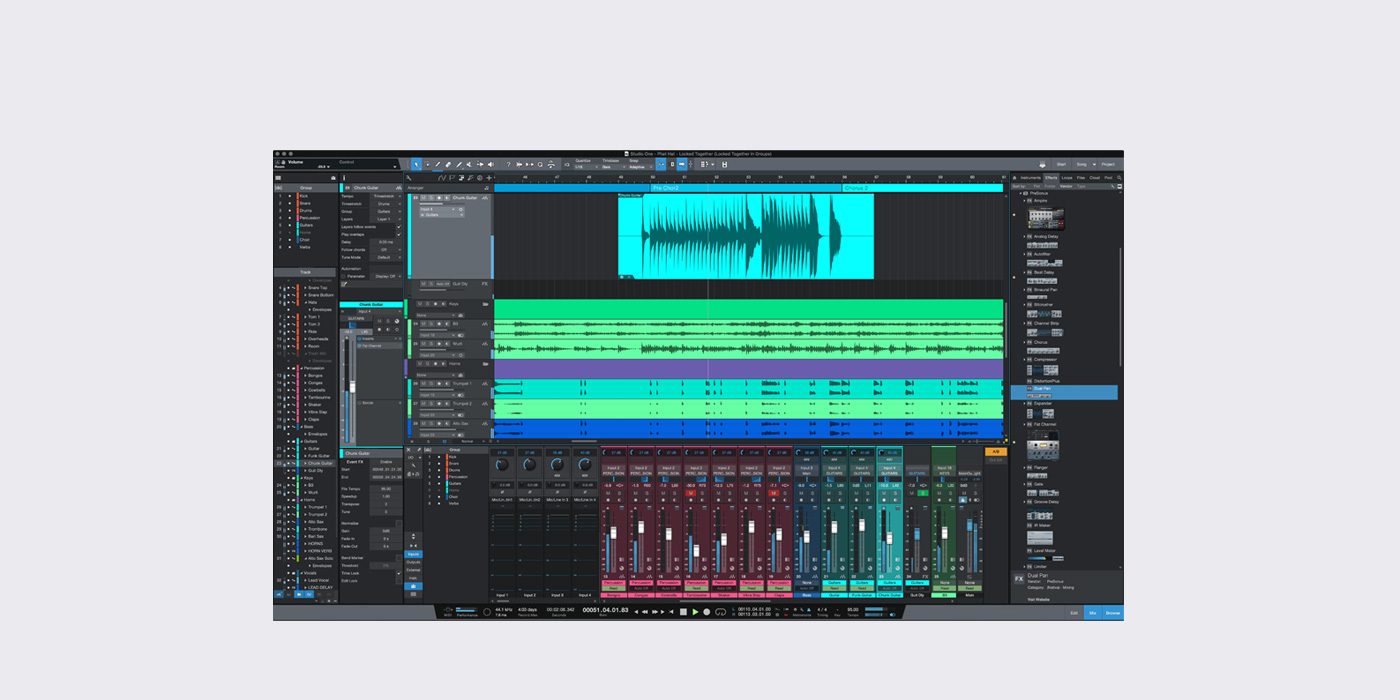Click the Dual Pan FX icon in browser footer
The height and width of the screenshot is (700, 1400).
pyautogui.click(x=1019, y=578)
